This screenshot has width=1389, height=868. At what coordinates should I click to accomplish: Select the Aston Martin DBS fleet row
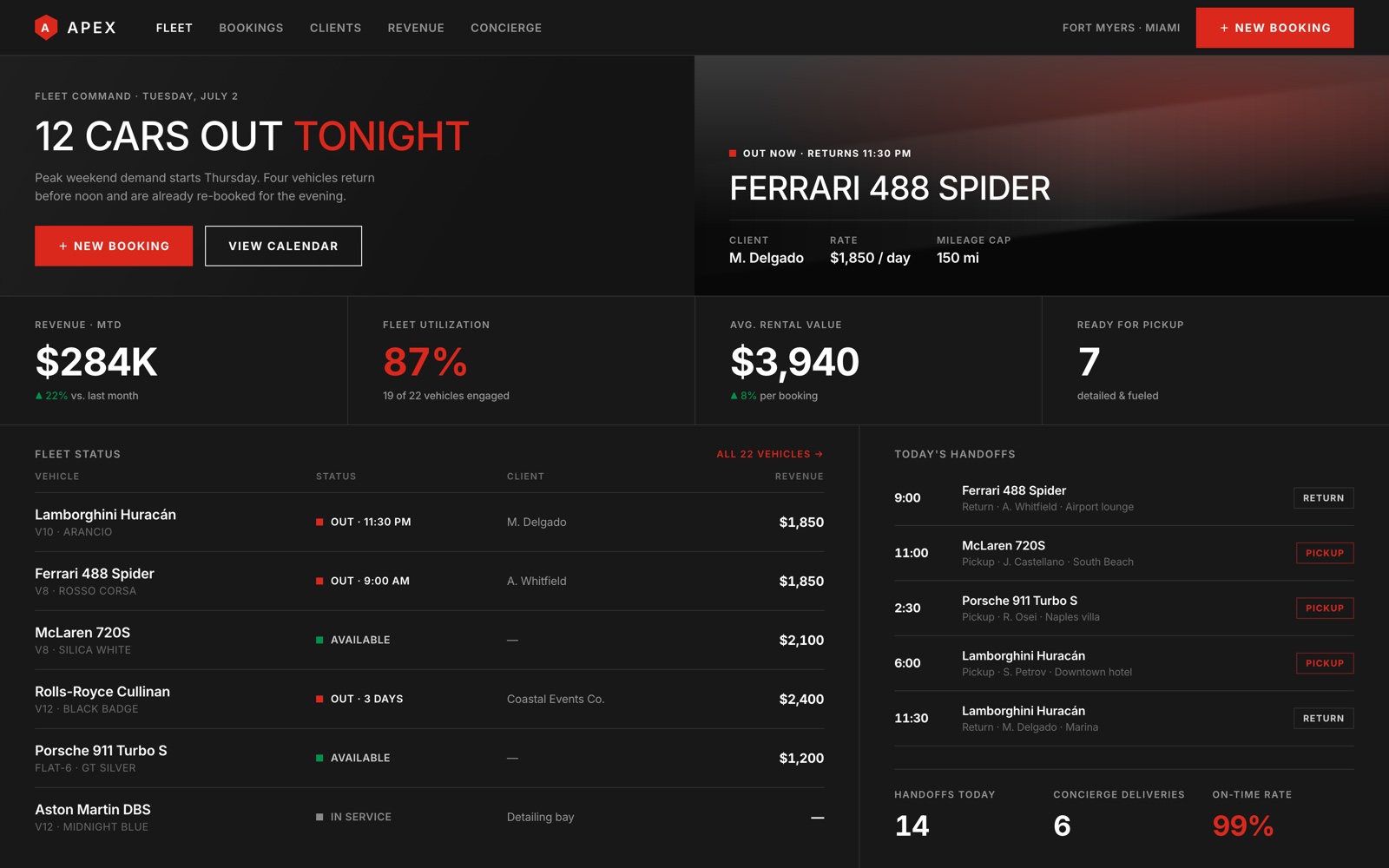(x=429, y=817)
